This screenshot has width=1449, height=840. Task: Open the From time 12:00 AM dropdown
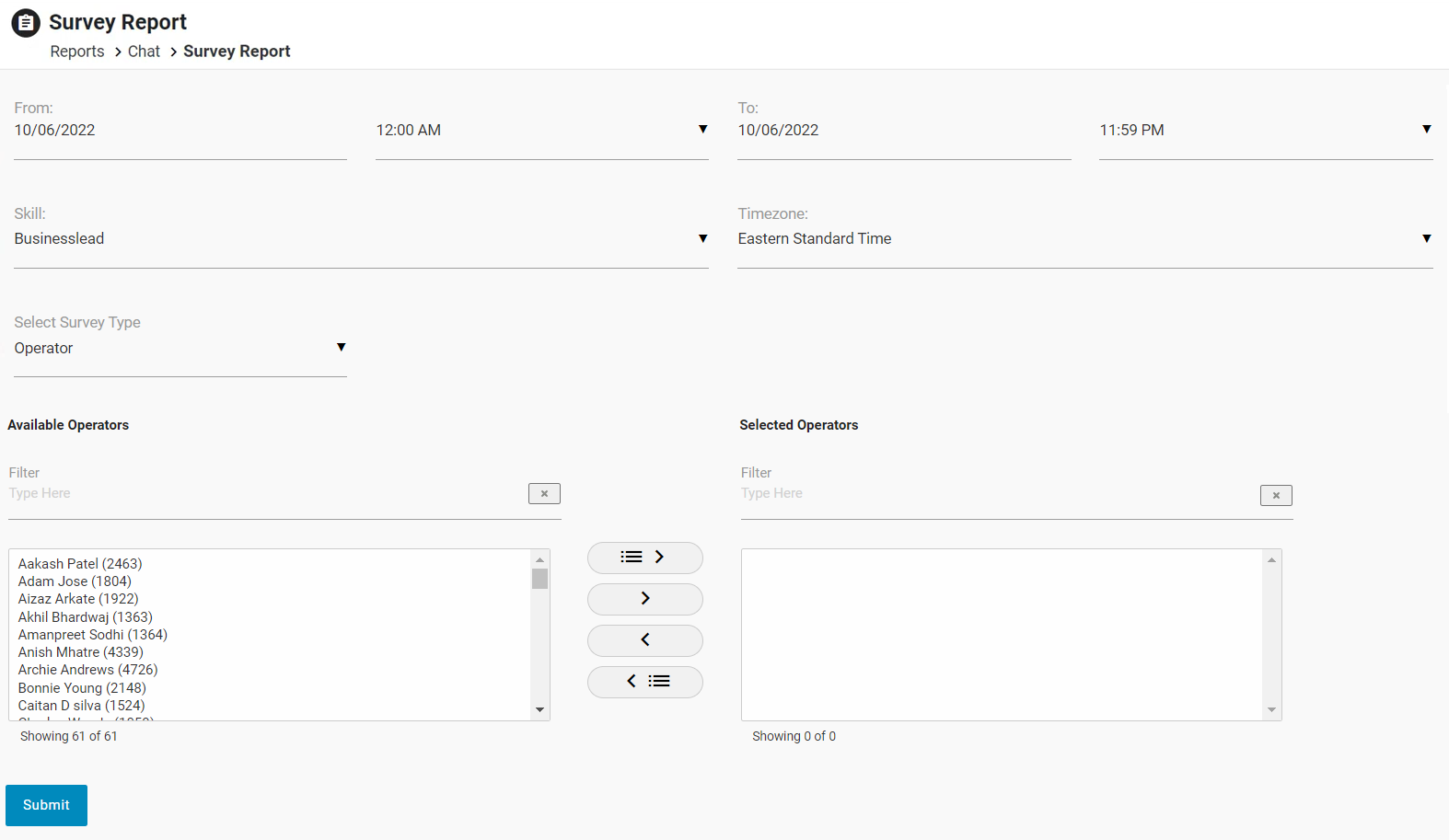coord(541,131)
